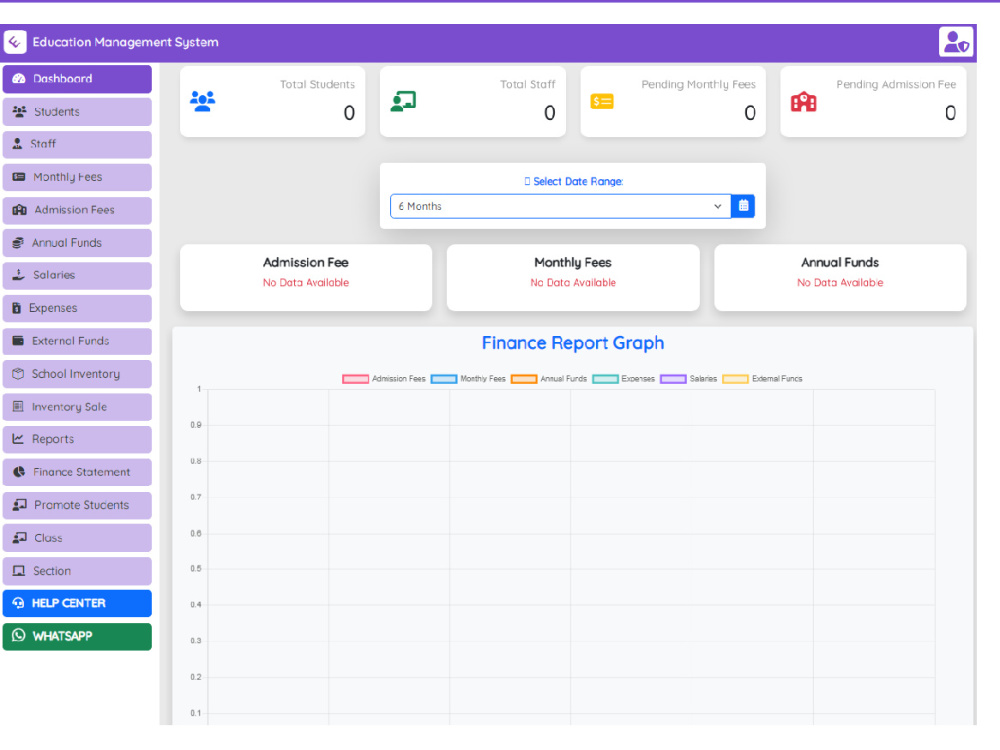Screen dimensions: 1000x750
Task: Click the Total Staff count card
Action: pos(473,101)
